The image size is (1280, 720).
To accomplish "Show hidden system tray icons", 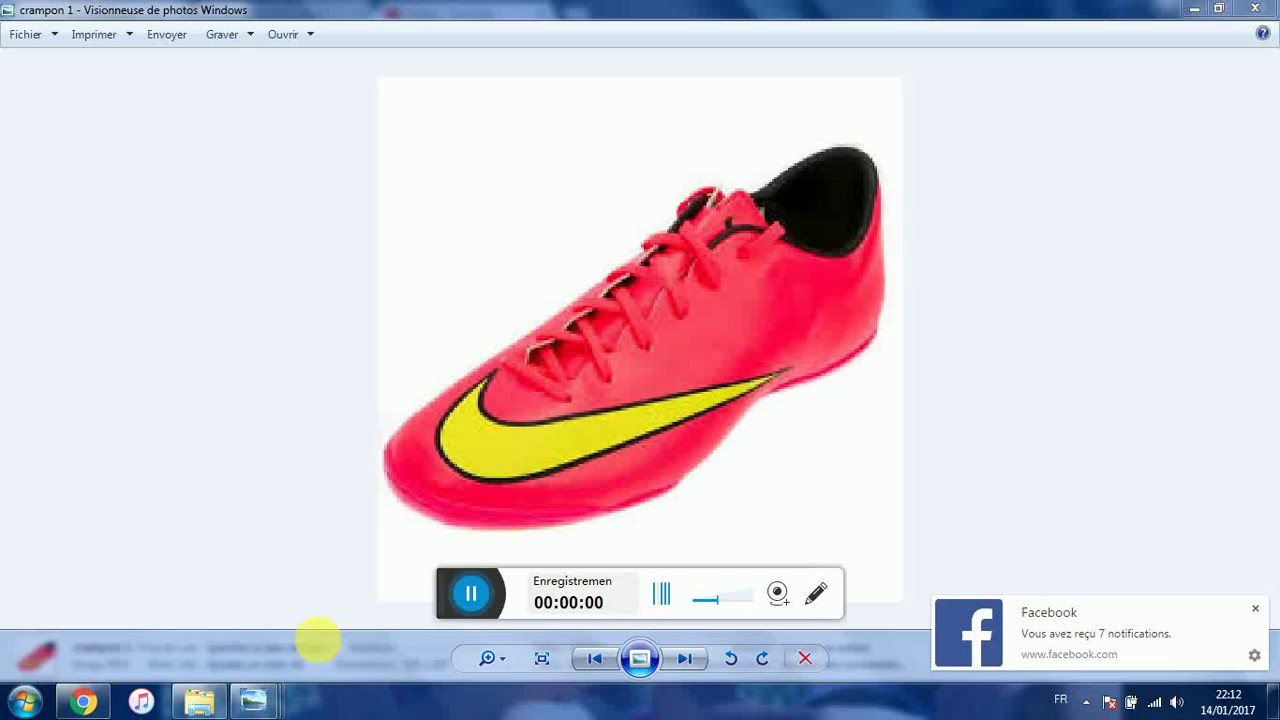I will click(x=1086, y=702).
